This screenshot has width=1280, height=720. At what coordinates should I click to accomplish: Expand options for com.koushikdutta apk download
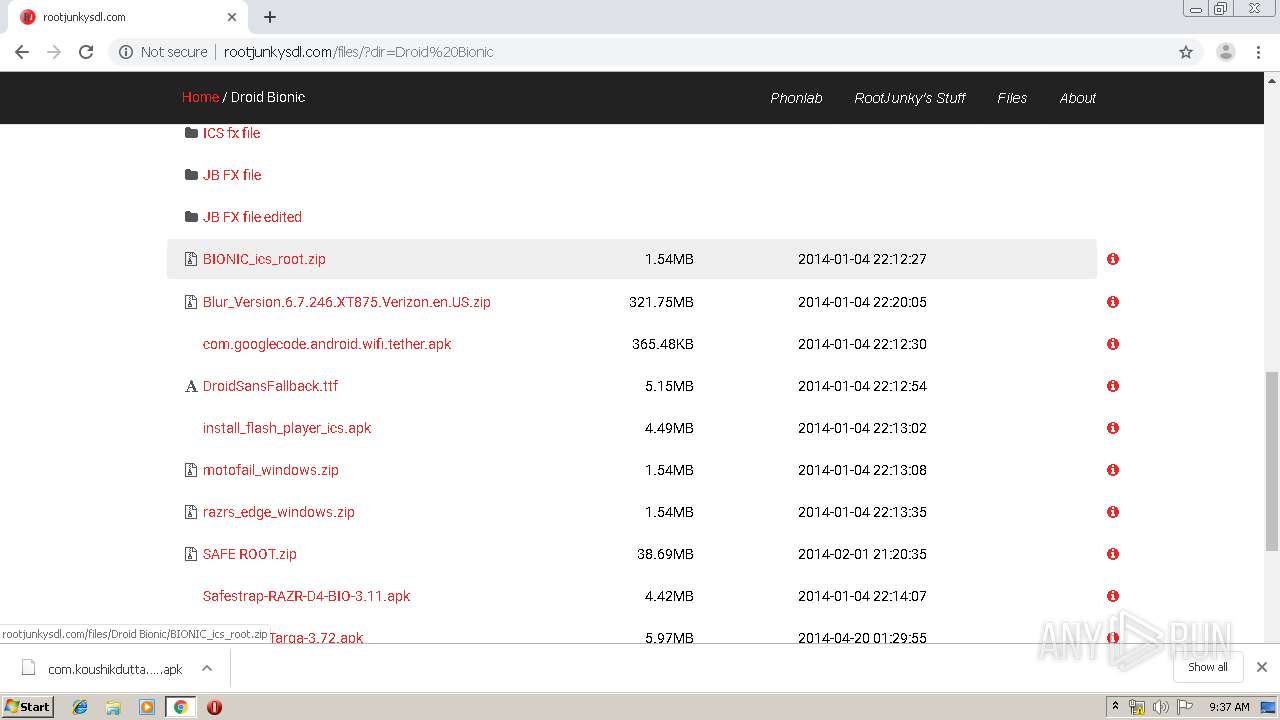[x=207, y=668]
